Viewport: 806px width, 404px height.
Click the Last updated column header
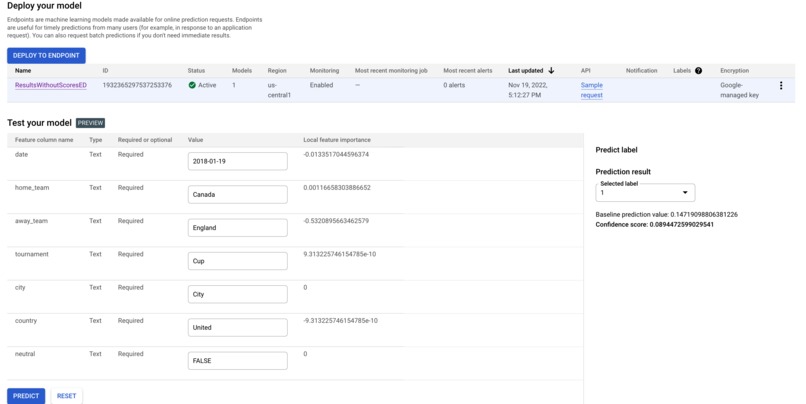[x=525, y=71]
